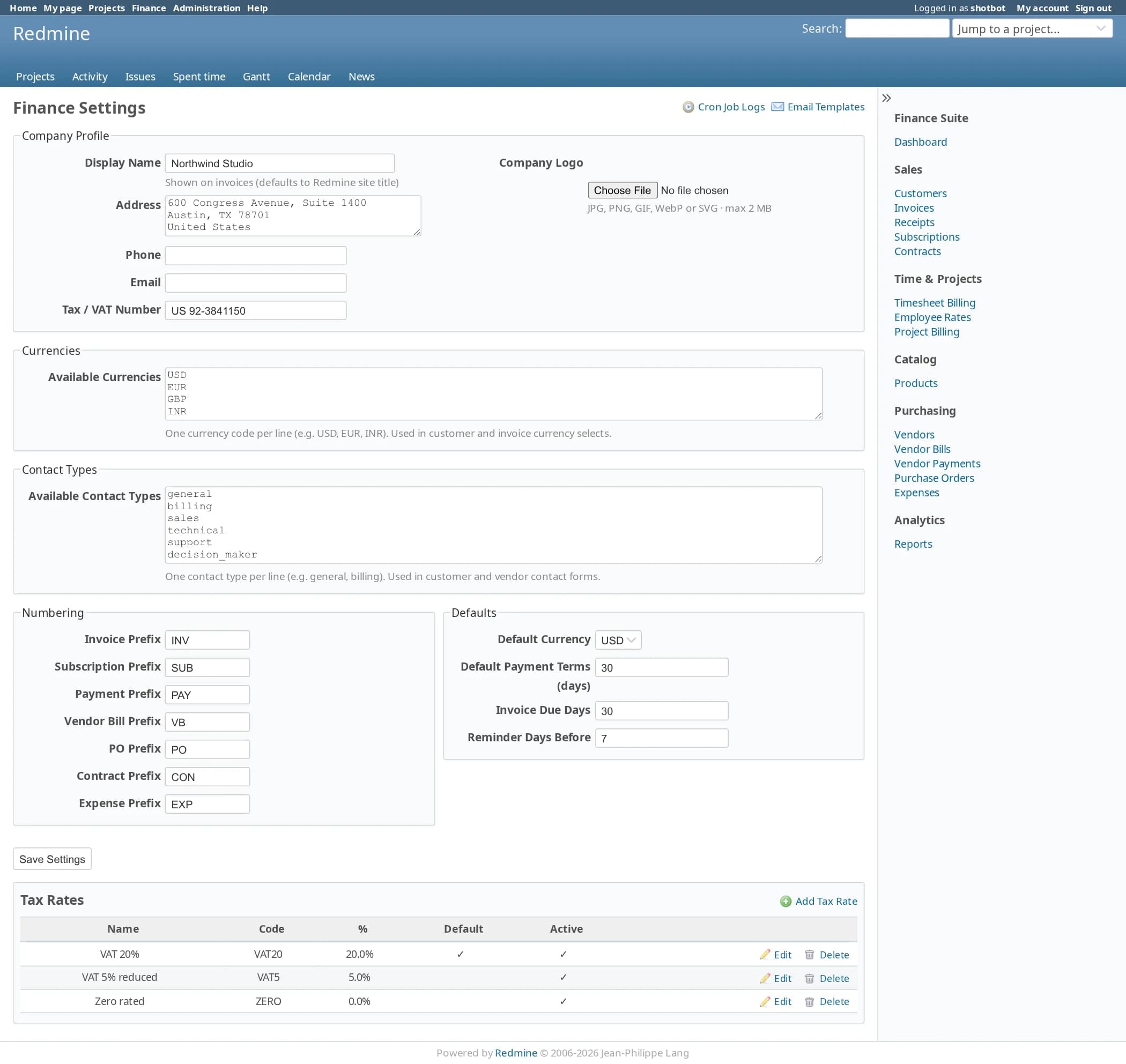Open Expenses in the sidebar
The image size is (1126, 1064).
(x=917, y=493)
